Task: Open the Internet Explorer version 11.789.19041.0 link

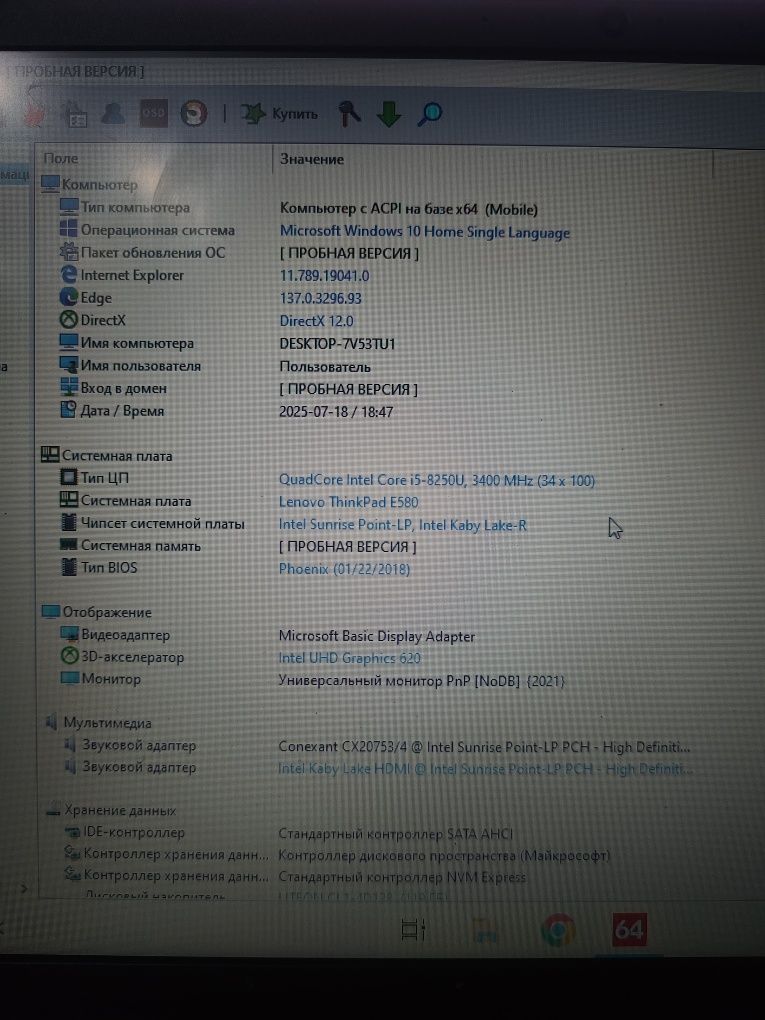Action: 324,276
